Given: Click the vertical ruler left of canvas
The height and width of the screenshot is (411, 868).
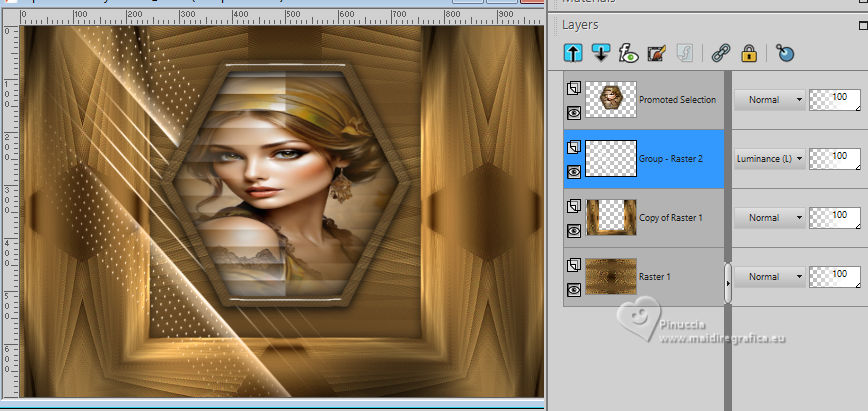Looking at the screenshot, I should pos(11,210).
